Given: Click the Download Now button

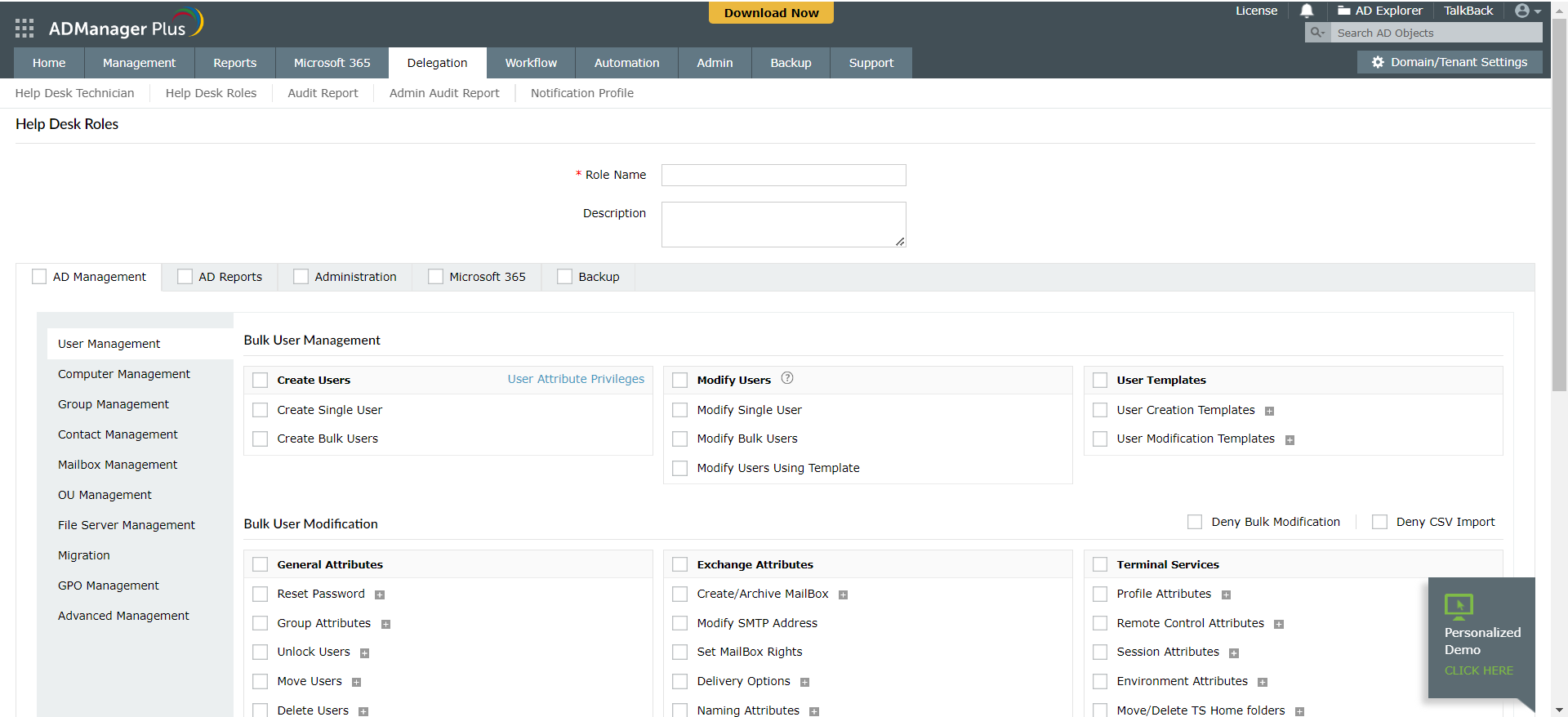Looking at the screenshot, I should tap(771, 13).
